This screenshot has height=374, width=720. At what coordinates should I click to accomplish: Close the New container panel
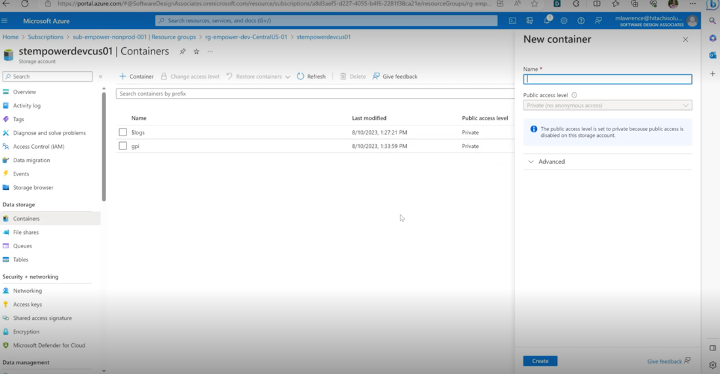tap(685, 40)
